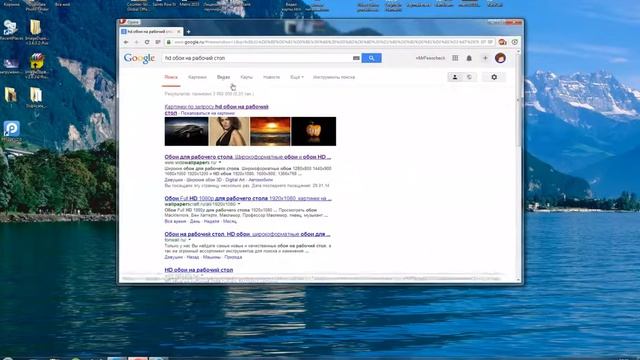Click 'Широкие обои 3D' sublink
Image resolution: width=640 pixels, height=360 pixels.
point(203,180)
